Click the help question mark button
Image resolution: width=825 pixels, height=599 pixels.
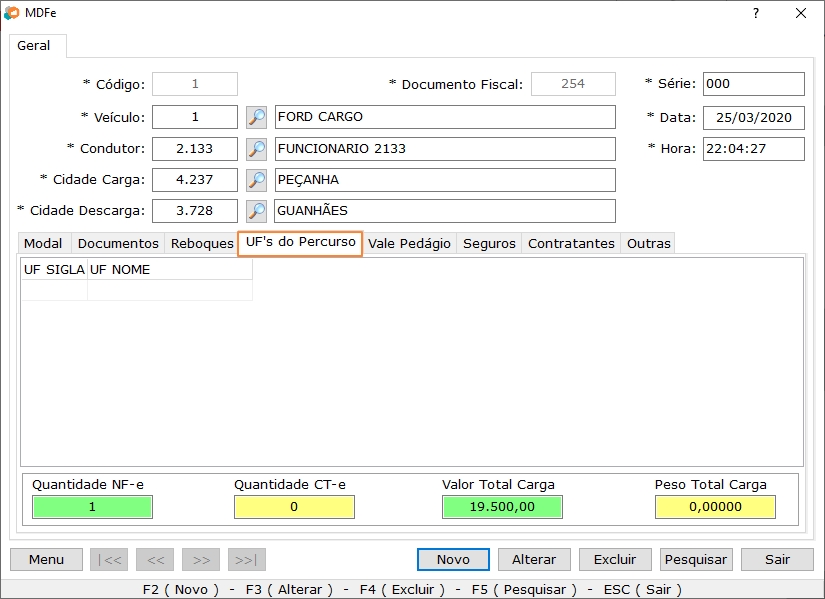(756, 13)
